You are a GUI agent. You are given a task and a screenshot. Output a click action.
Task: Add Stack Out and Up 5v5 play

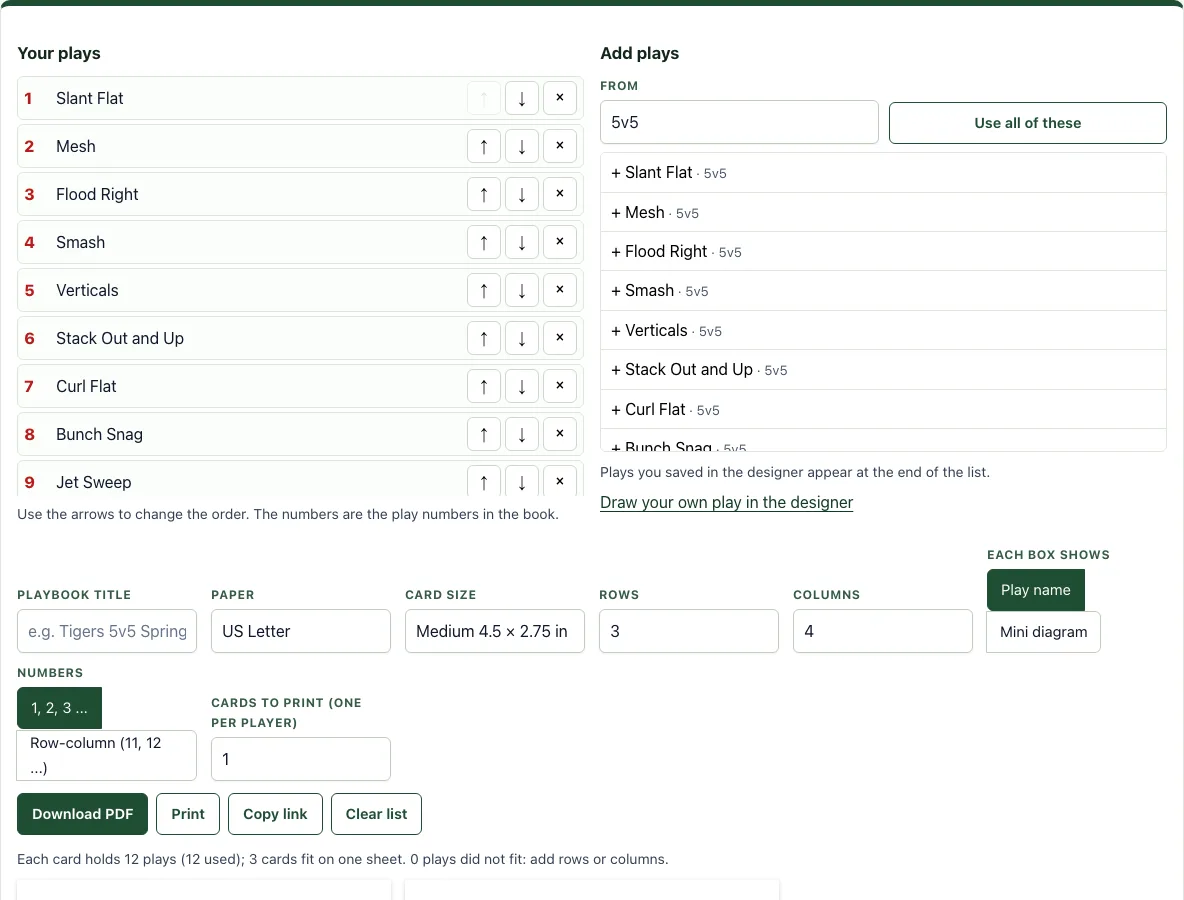pos(883,370)
